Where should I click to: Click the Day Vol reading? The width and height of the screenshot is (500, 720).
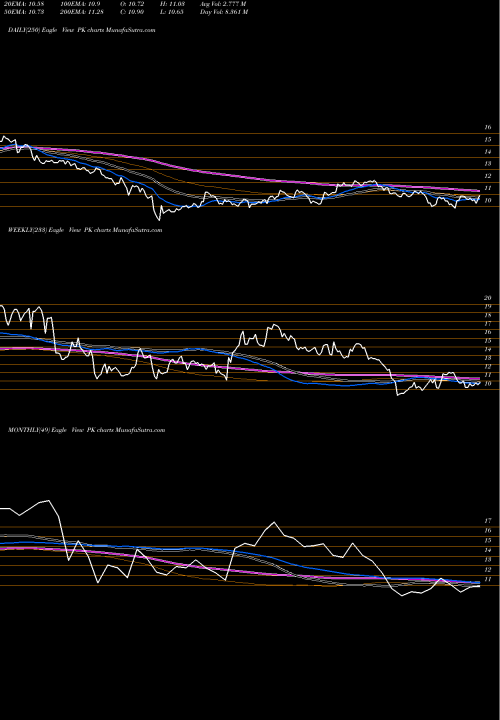(224, 12)
